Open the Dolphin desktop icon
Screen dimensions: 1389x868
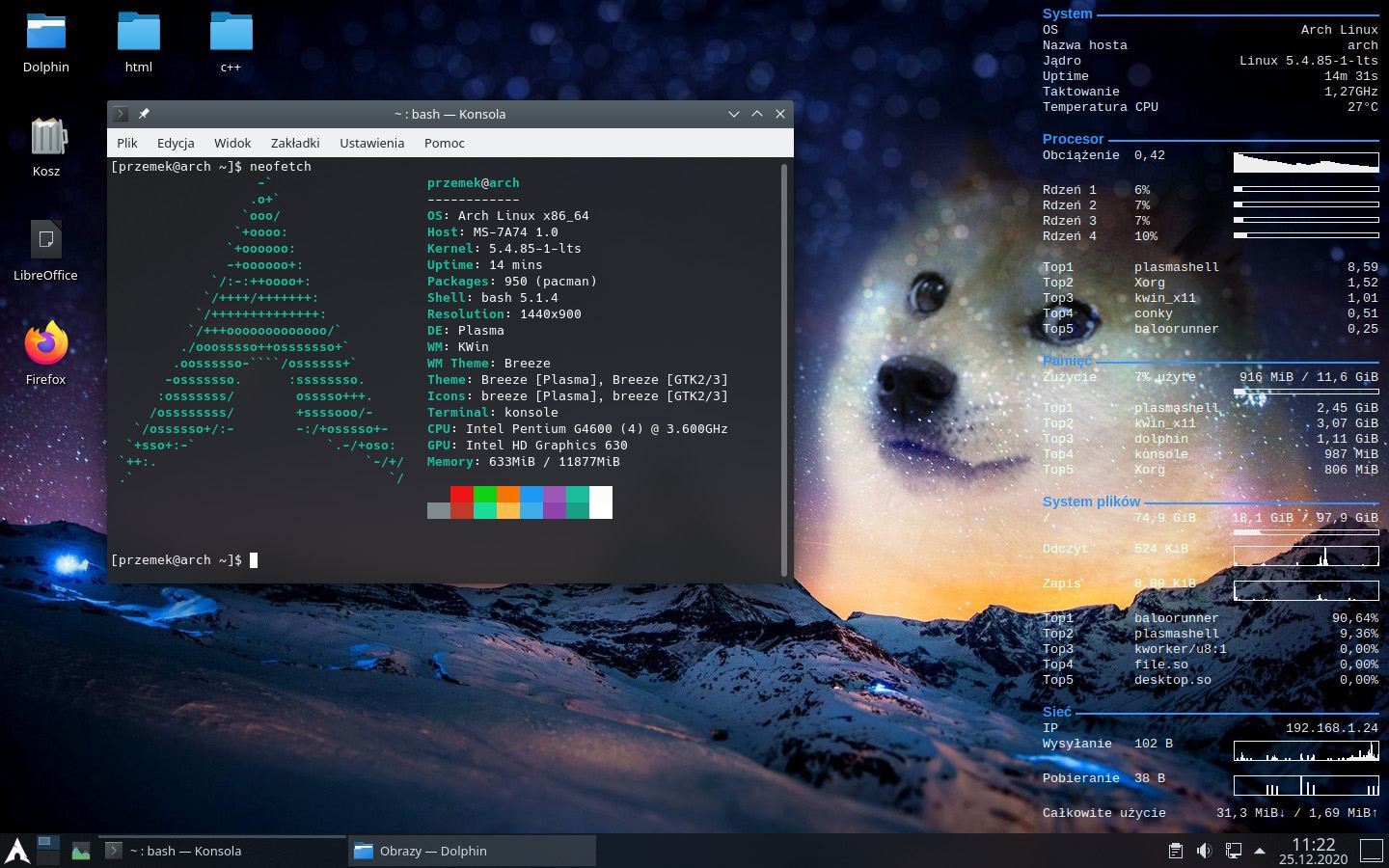click(x=45, y=34)
